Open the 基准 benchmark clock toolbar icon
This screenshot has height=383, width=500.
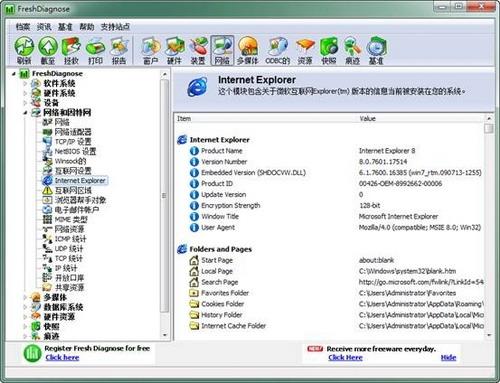point(376,50)
